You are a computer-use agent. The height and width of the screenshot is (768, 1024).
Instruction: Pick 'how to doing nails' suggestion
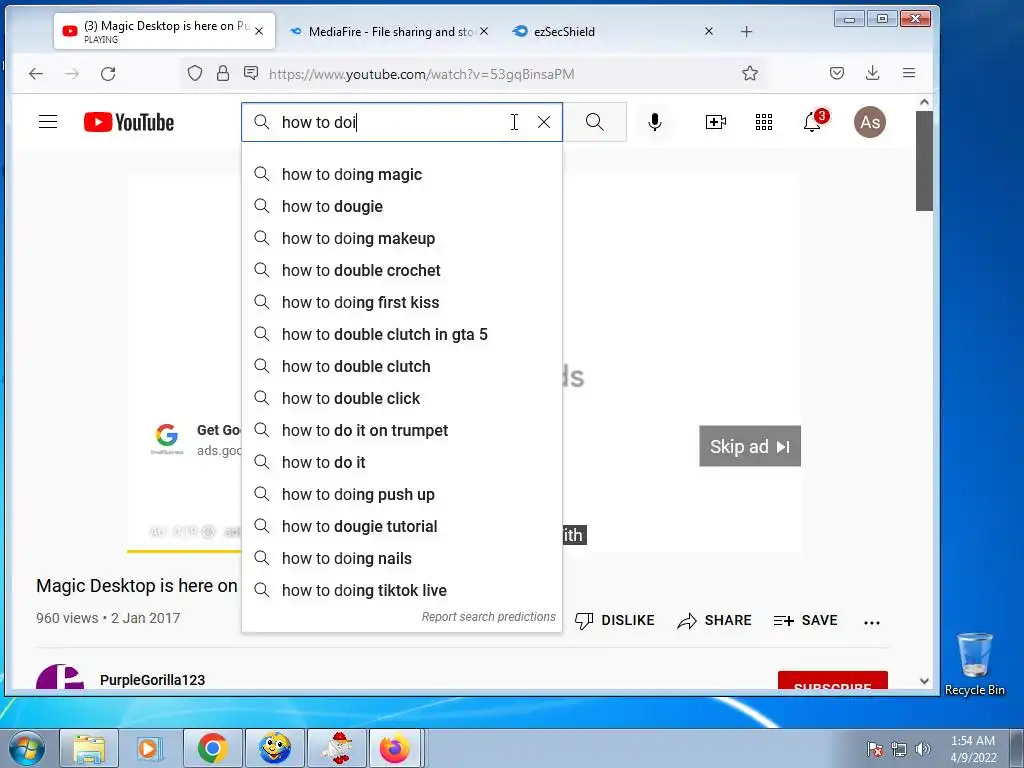coord(402,558)
